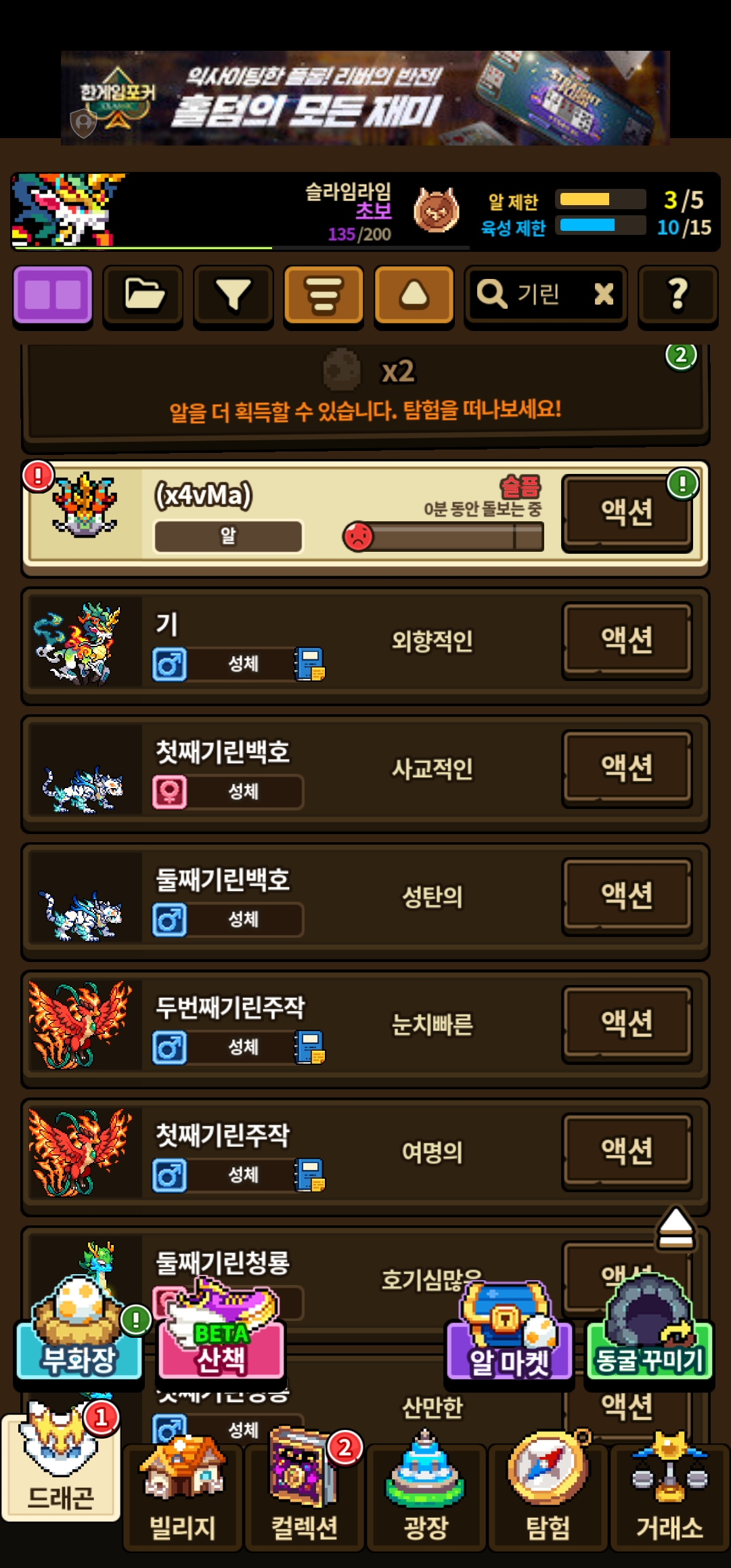Click 액션 button for the x4vMa egg

627,512
